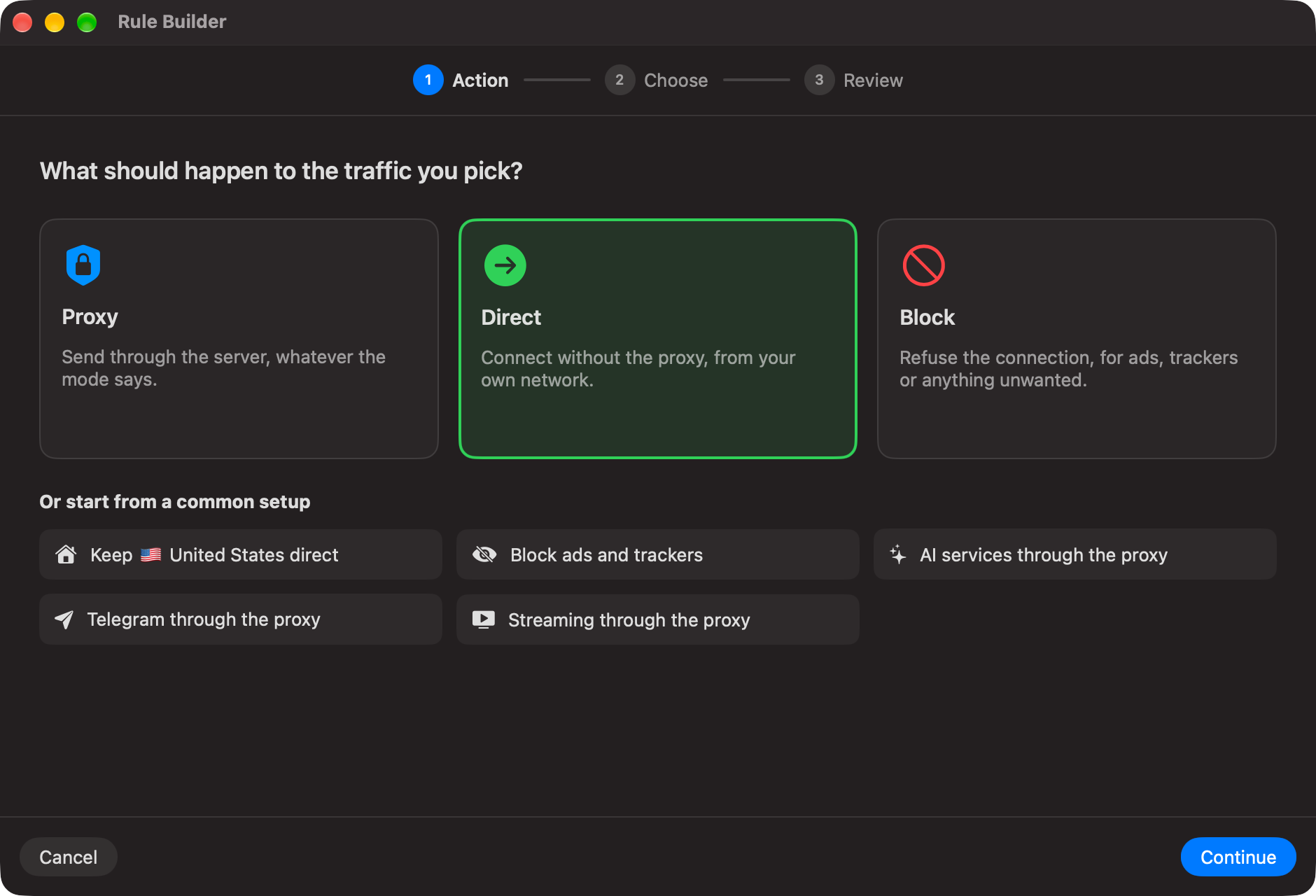Click the United States flag emoji
1316x896 pixels.
[x=150, y=554]
